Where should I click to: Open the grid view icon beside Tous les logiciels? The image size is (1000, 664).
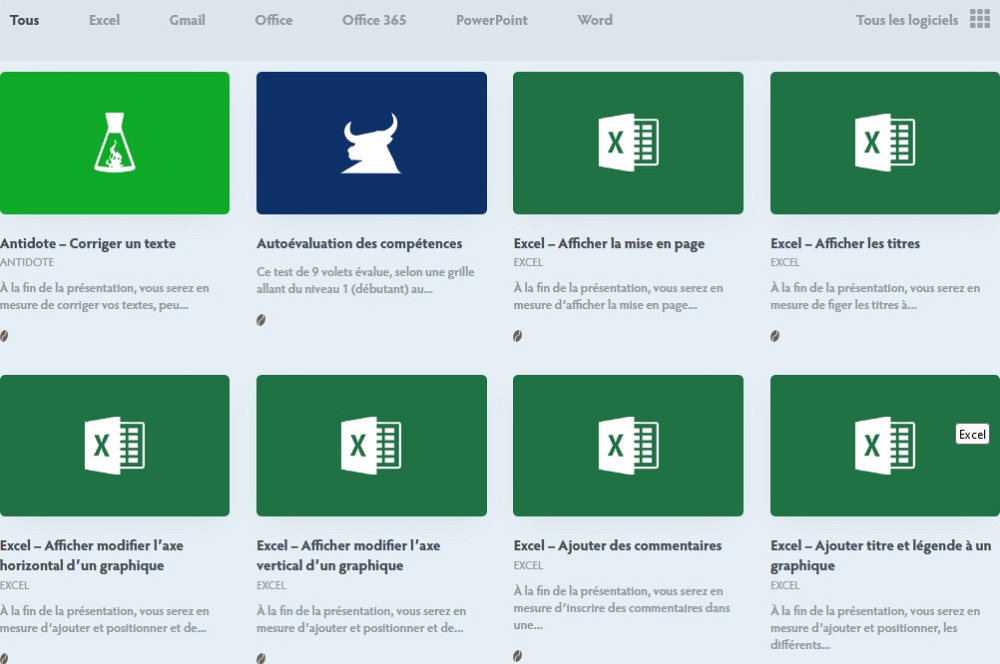tap(979, 20)
